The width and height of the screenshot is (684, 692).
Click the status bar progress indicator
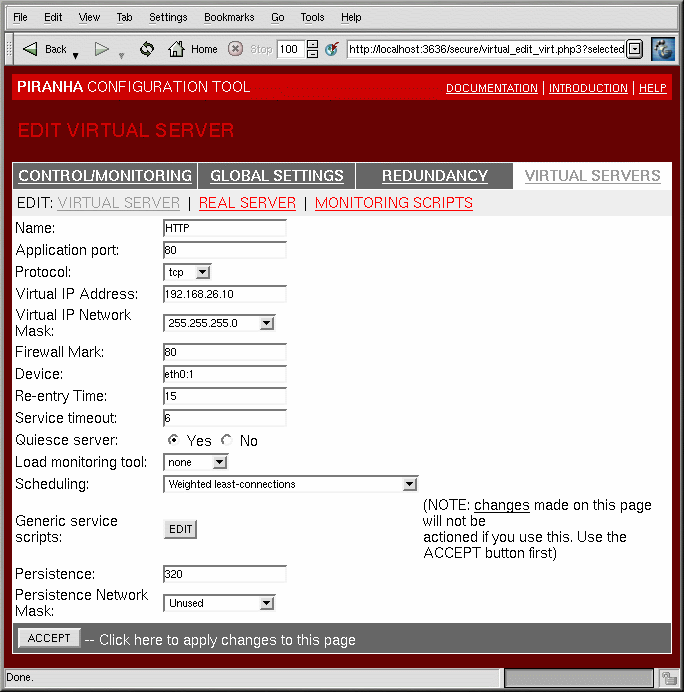click(579, 677)
